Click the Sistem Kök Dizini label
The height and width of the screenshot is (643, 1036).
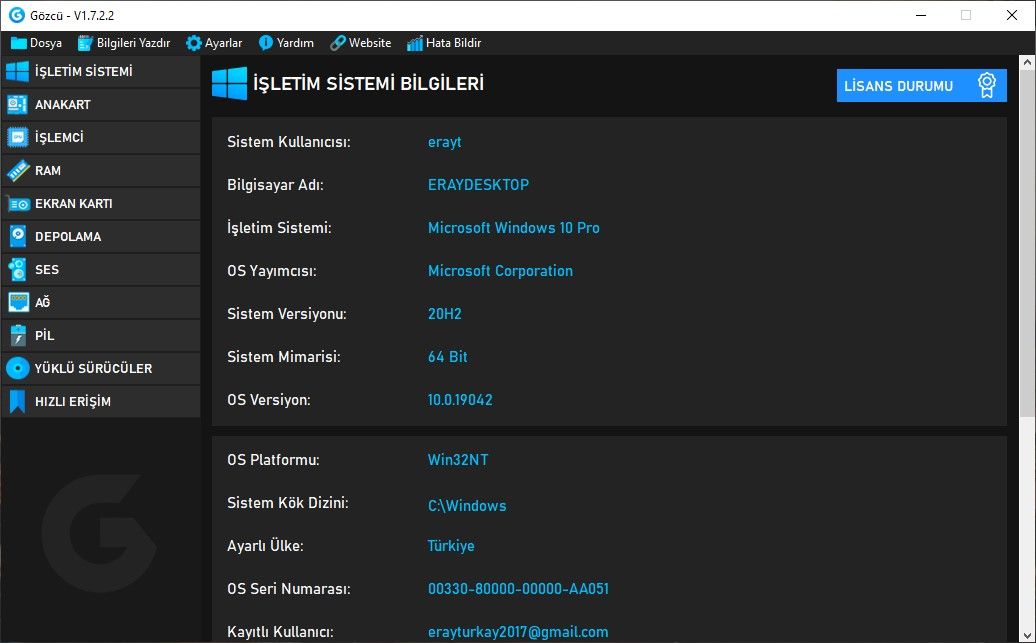(x=287, y=503)
